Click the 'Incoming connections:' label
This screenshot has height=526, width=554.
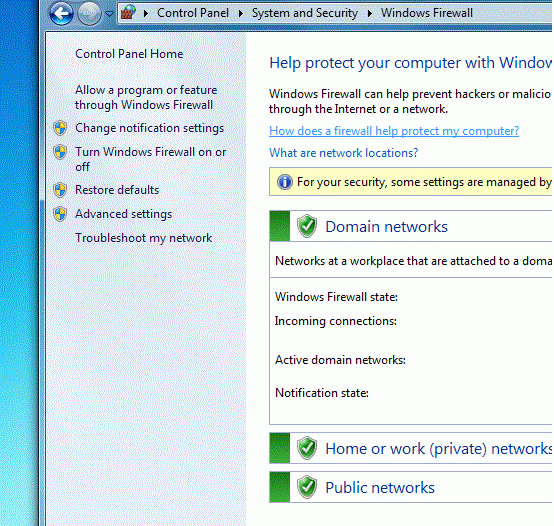coord(336,321)
